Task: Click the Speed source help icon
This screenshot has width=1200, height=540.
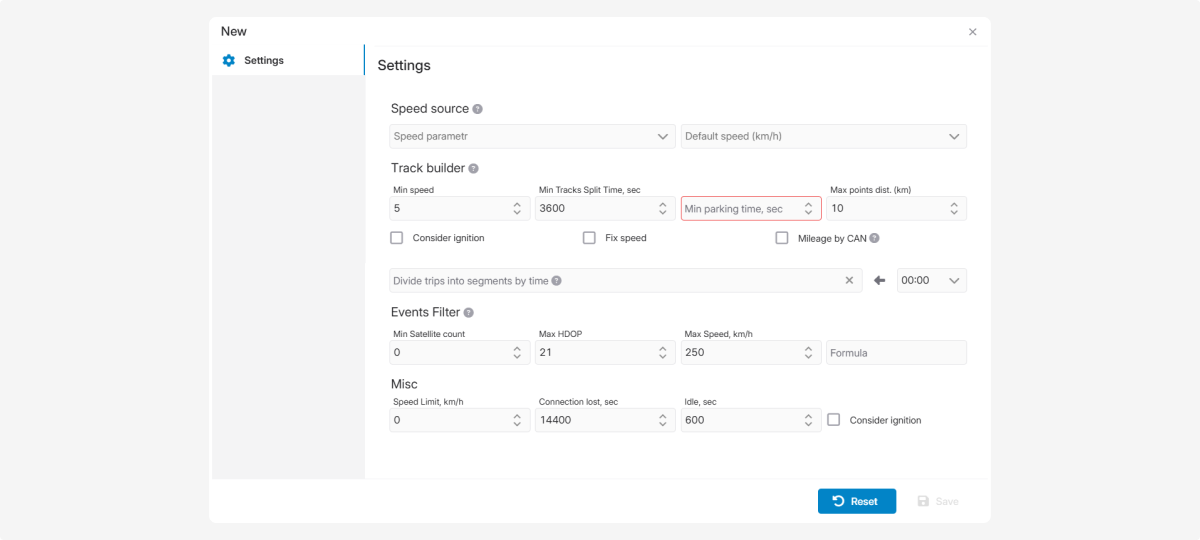Action: point(478,109)
